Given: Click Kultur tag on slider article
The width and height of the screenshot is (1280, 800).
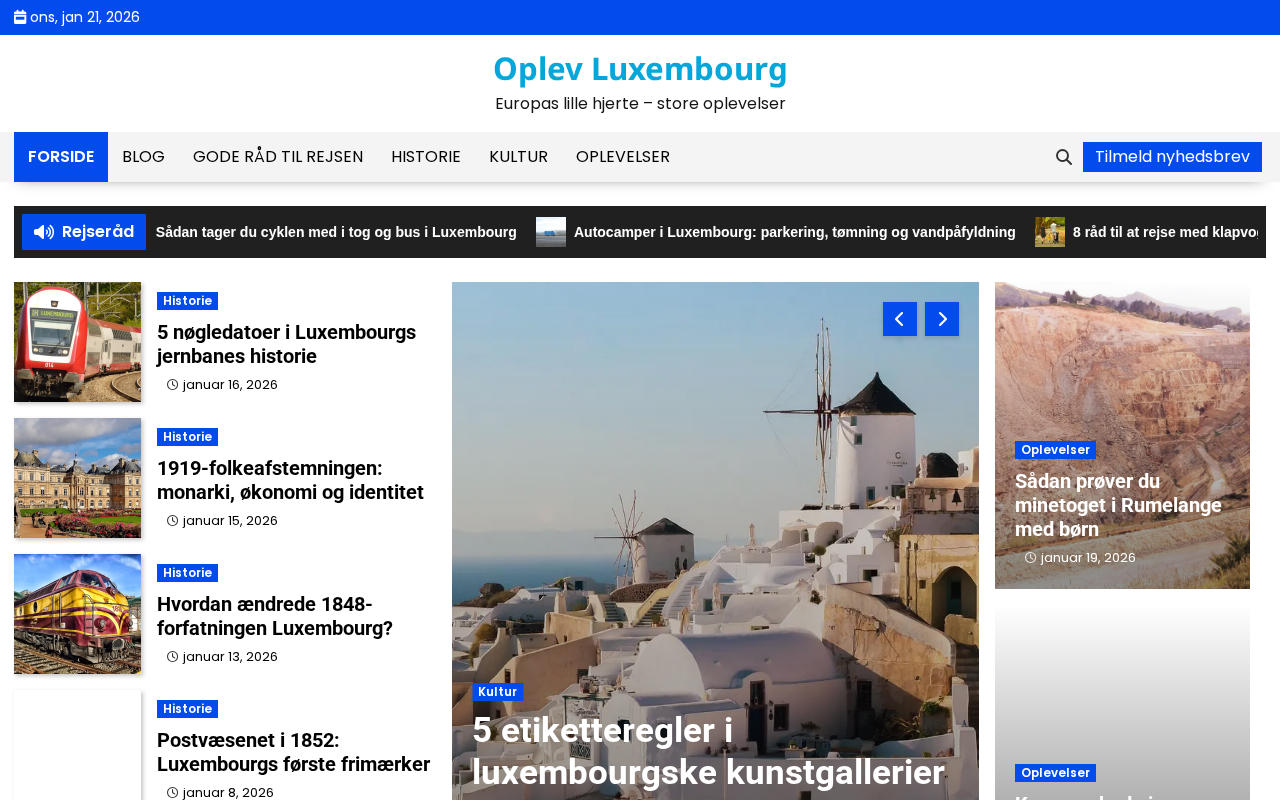Looking at the screenshot, I should pyautogui.click(x=497, y=692).
